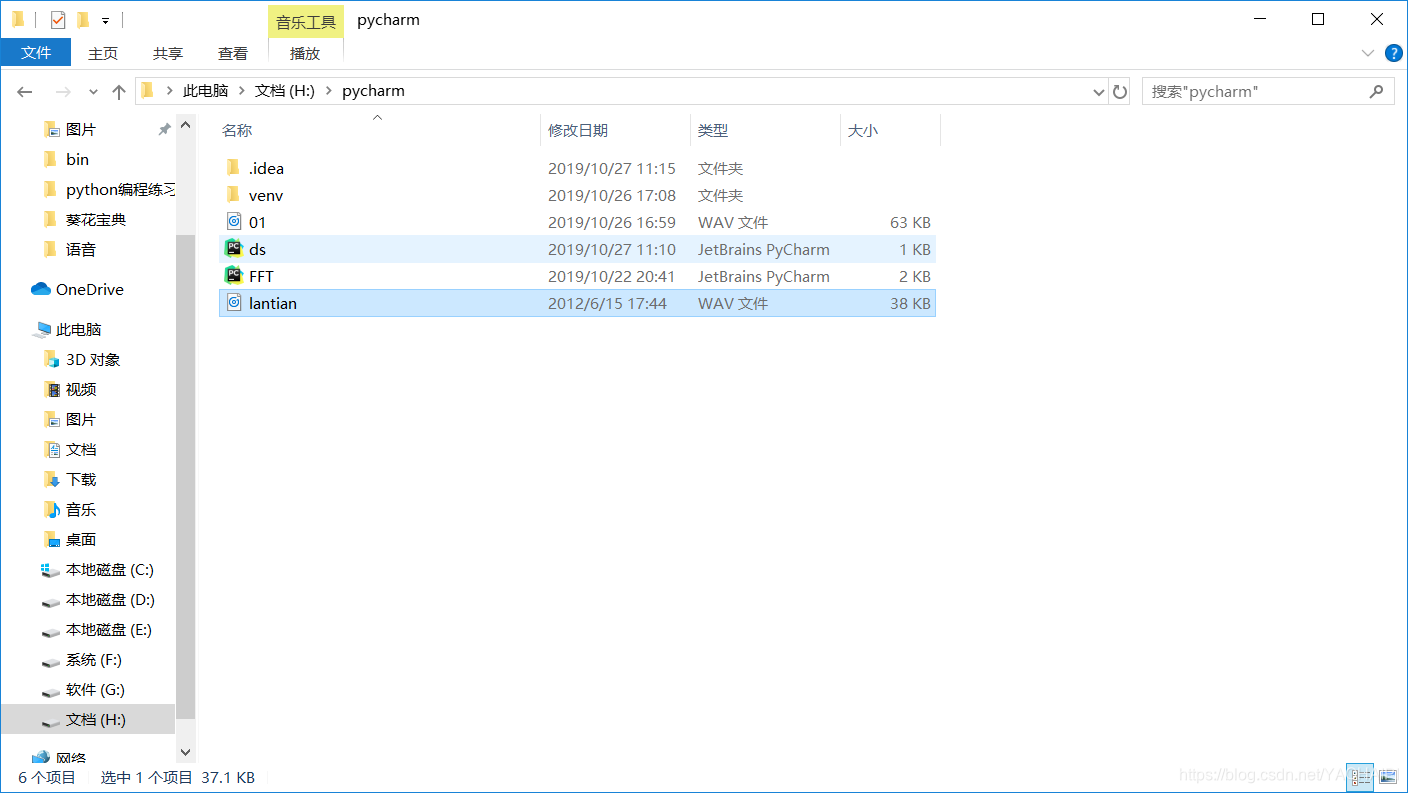
Task: Open the 播放 ribbon tab
Action: [305, 53]
